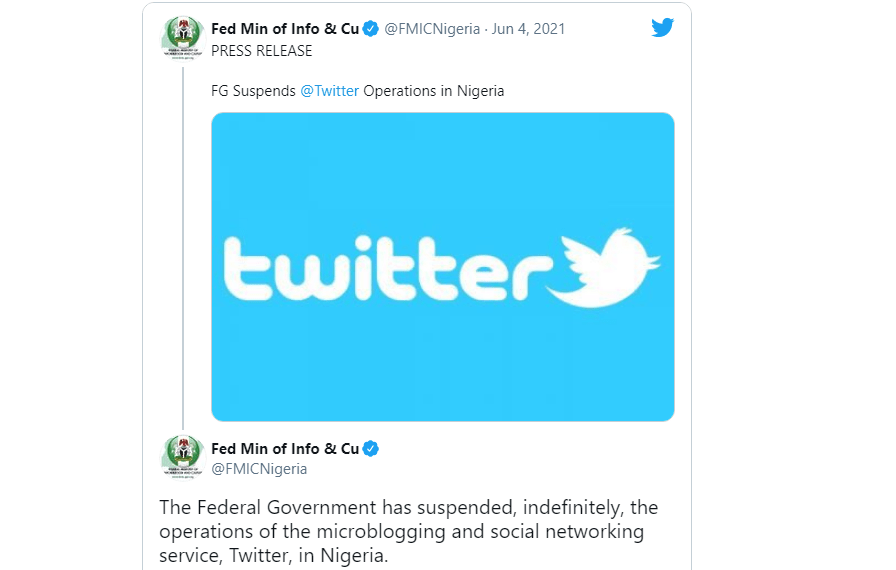
Task: Open the top 'Fed Min of Info & Cu' name
Action: tap(285, 29)
